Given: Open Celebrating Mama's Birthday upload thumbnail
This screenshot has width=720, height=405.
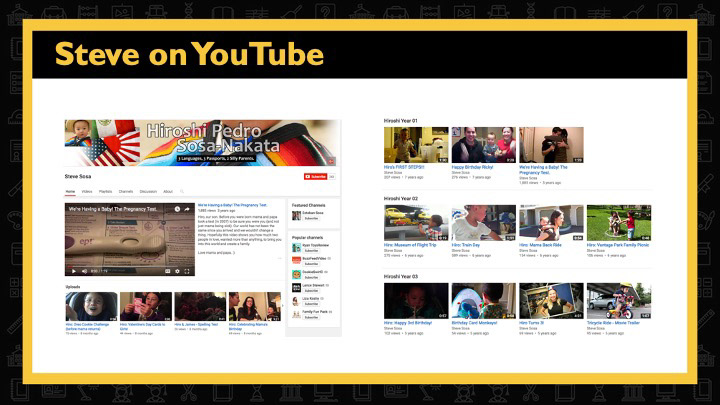Looking at the screenshot, I should coord(255,306).
